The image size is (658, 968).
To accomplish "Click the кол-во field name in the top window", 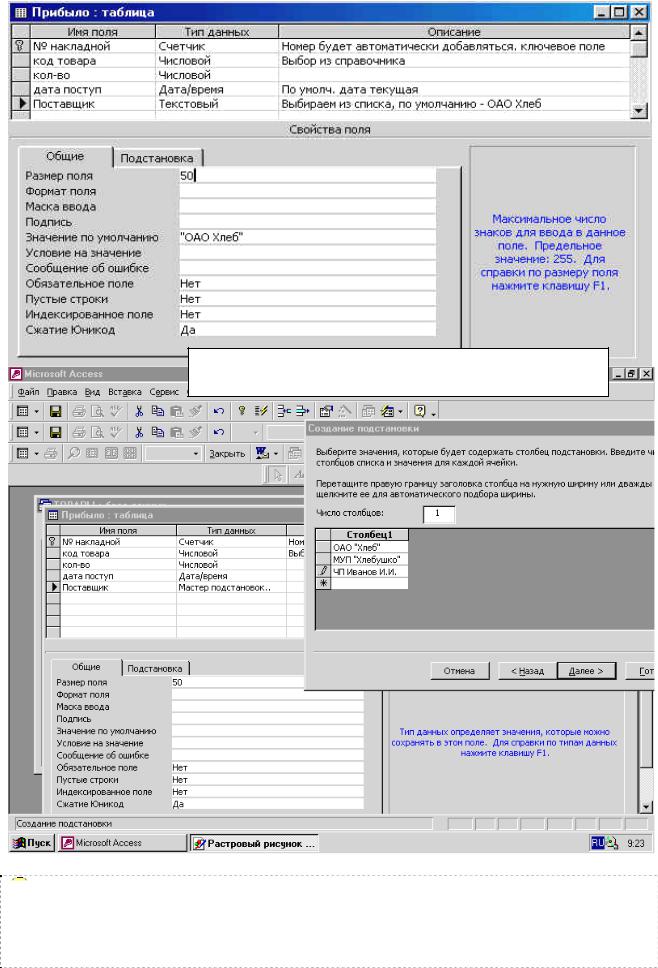I will click(x=93, y=75).
